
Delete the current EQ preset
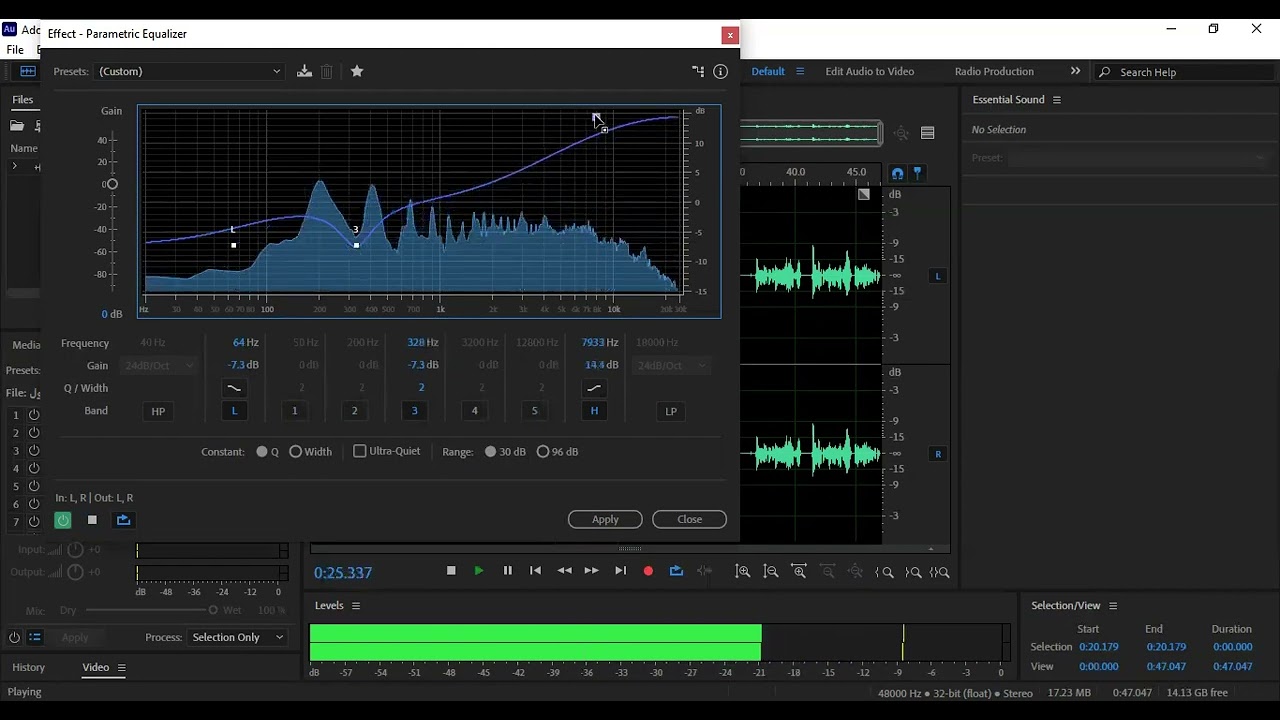pyautogui.click(x=327, y=71)
